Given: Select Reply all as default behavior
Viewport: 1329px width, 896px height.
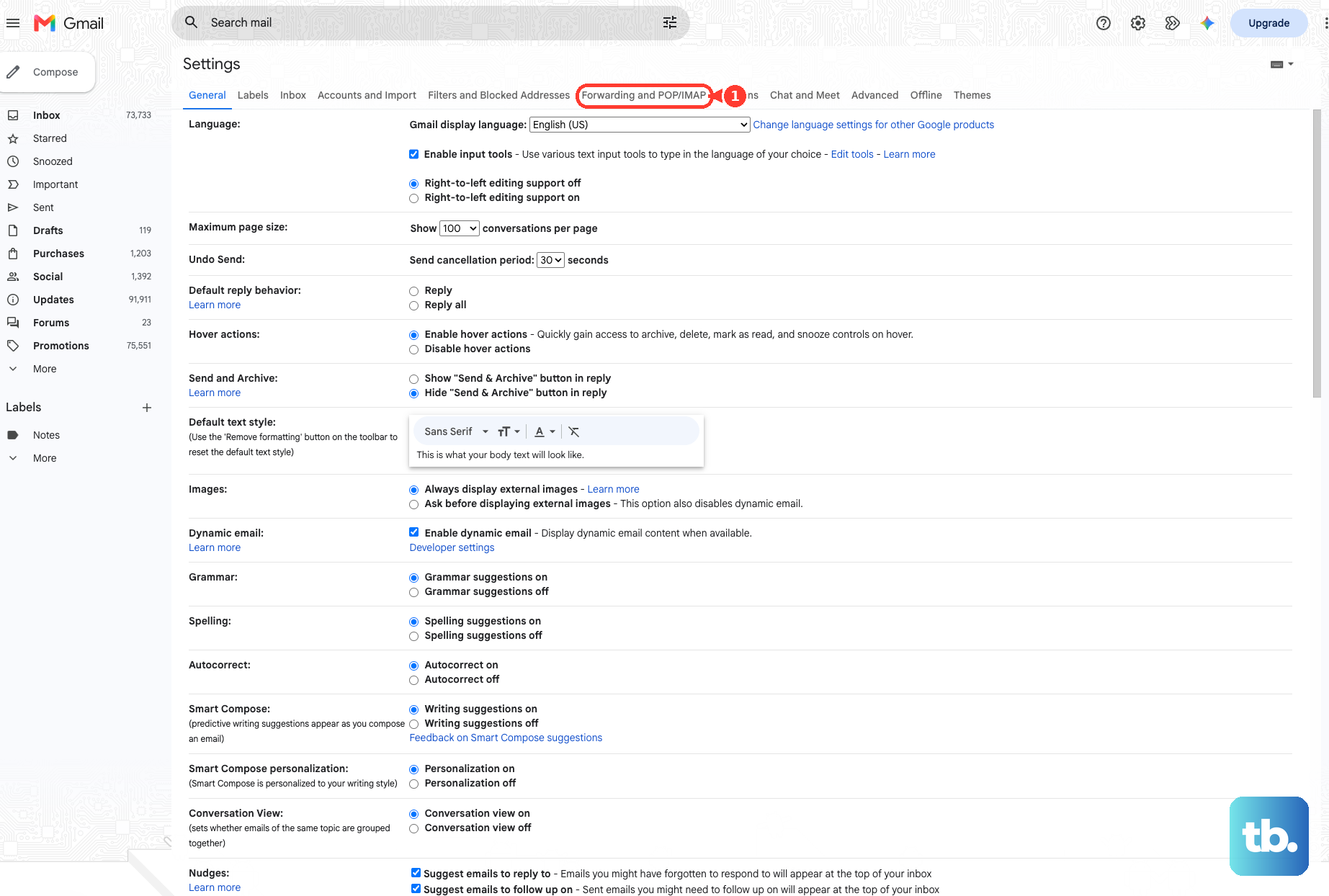Looking at the screenshot, I should pyautogui.click(x=414, y=305).
